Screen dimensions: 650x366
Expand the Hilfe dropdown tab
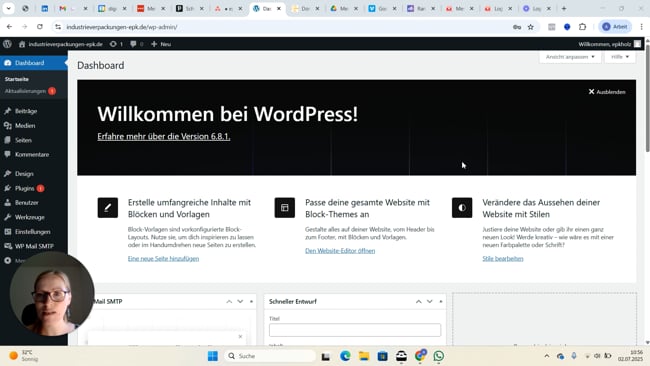click(x=620, y=57)
